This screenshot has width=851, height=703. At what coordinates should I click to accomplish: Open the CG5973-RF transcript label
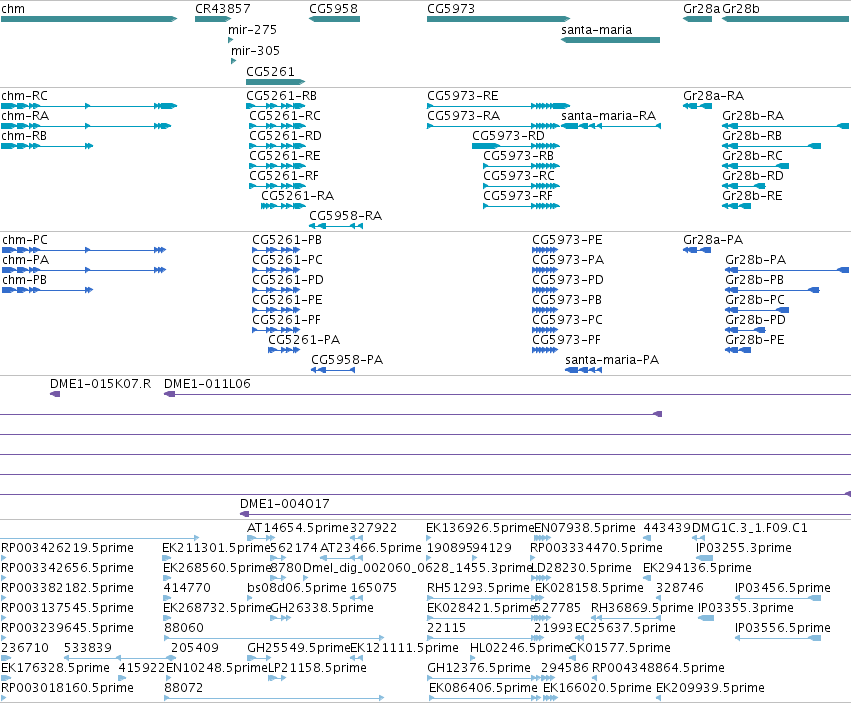(x=518, y=197)
